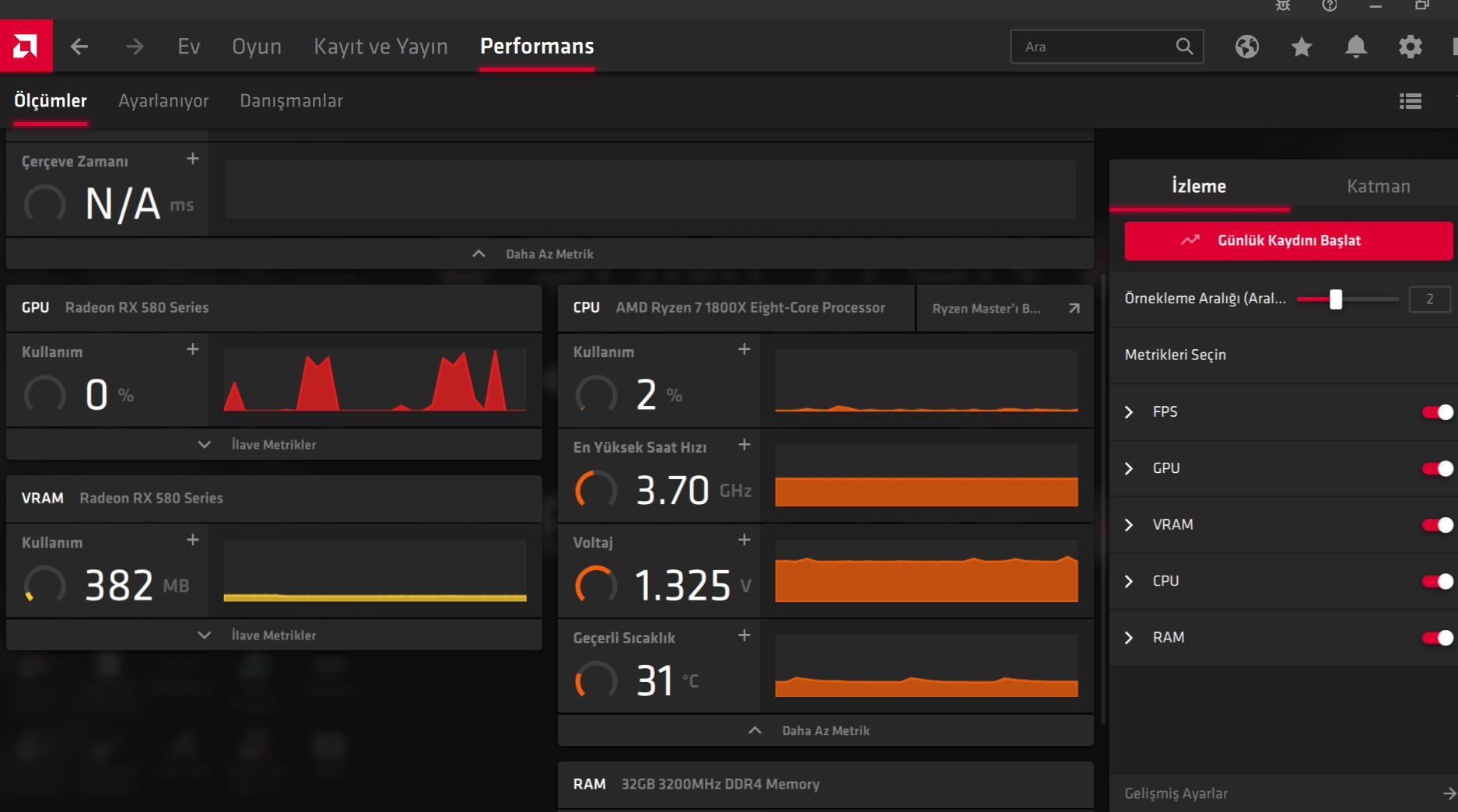Expand GPU metrics chevron in sidebar
Screen dimensions: 1458x812
(1129, 468)
